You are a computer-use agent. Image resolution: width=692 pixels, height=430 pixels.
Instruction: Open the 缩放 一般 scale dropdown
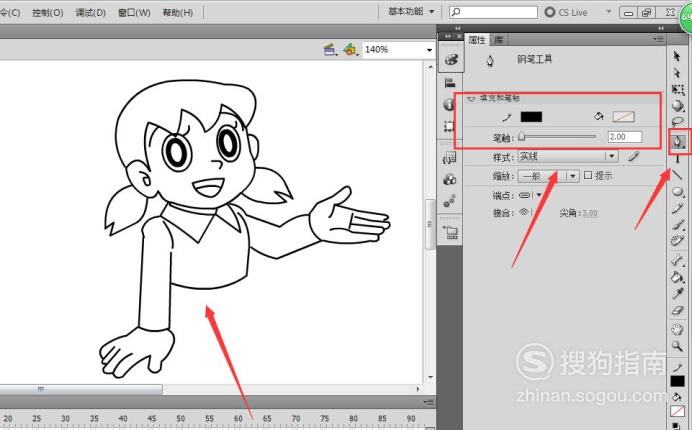[x=548, y=176]
